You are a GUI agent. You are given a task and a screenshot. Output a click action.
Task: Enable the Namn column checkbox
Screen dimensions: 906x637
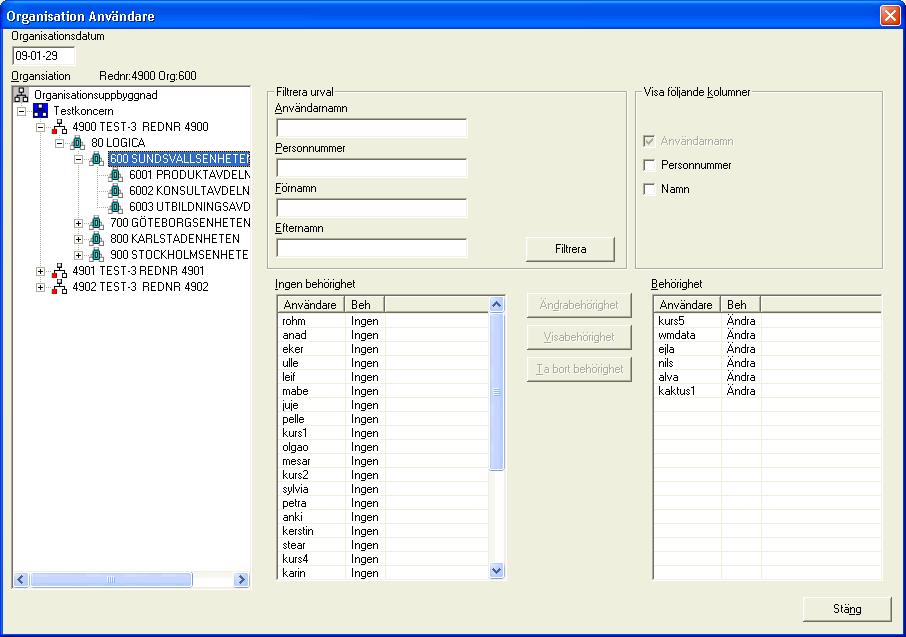(x=649, y=189)
